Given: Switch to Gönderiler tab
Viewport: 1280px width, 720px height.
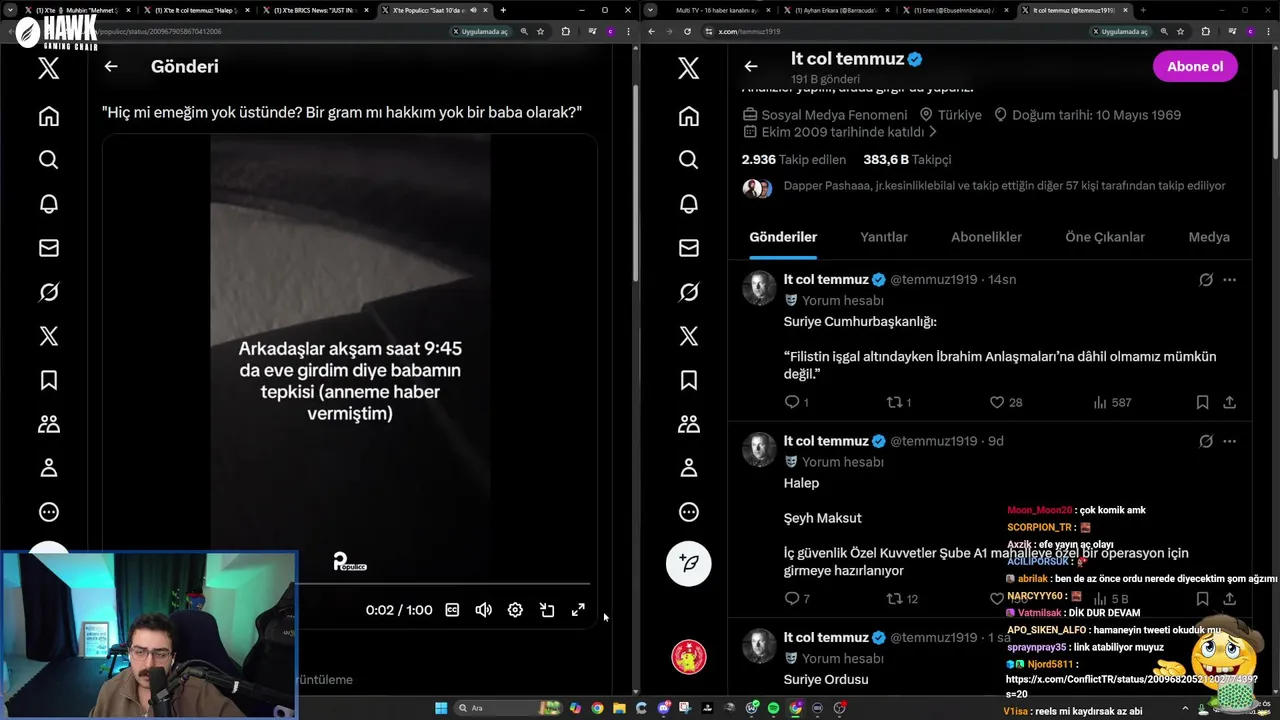Looking at the screenshot, I should pos(783,237).
